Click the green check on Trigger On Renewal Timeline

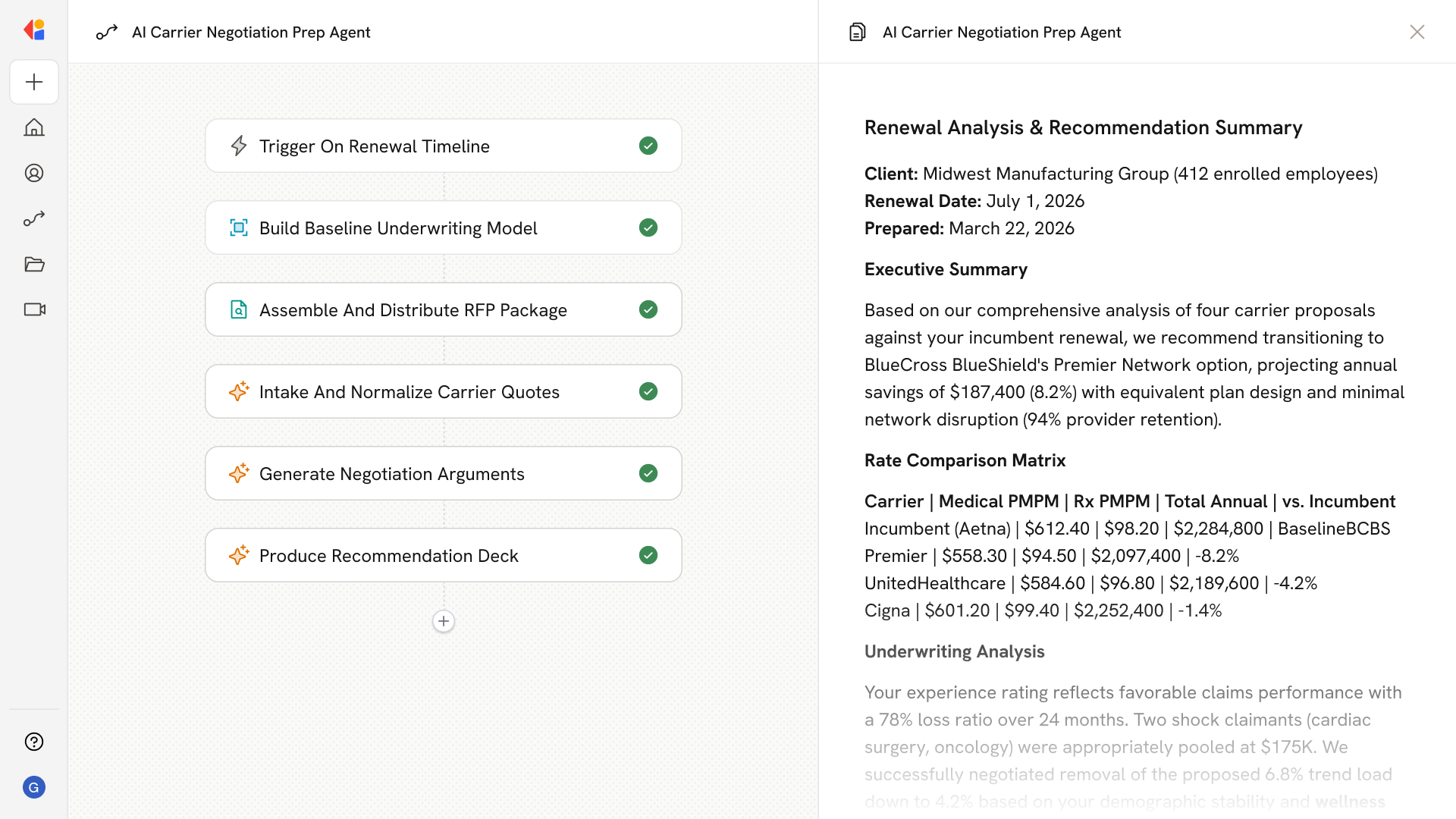pyautogui.click(x=648, y=146)
